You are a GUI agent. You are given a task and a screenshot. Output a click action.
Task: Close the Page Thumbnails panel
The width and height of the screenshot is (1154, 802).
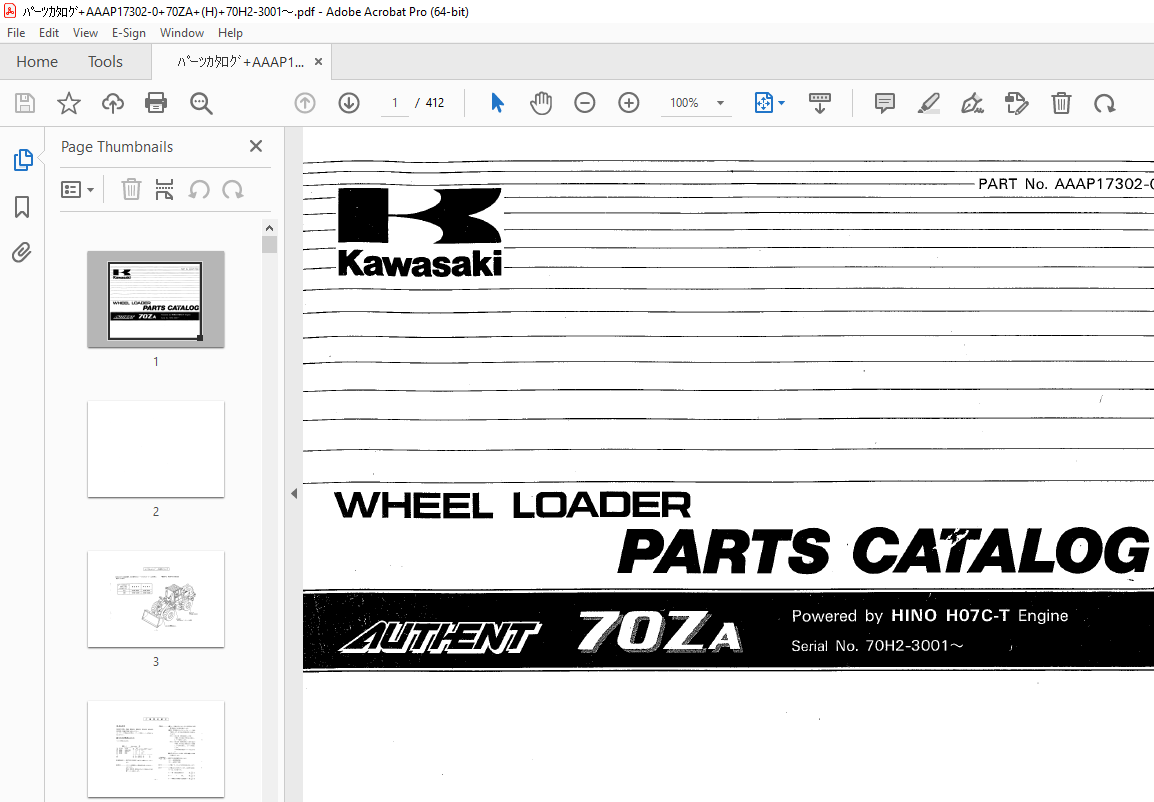[x=256, y=146]
